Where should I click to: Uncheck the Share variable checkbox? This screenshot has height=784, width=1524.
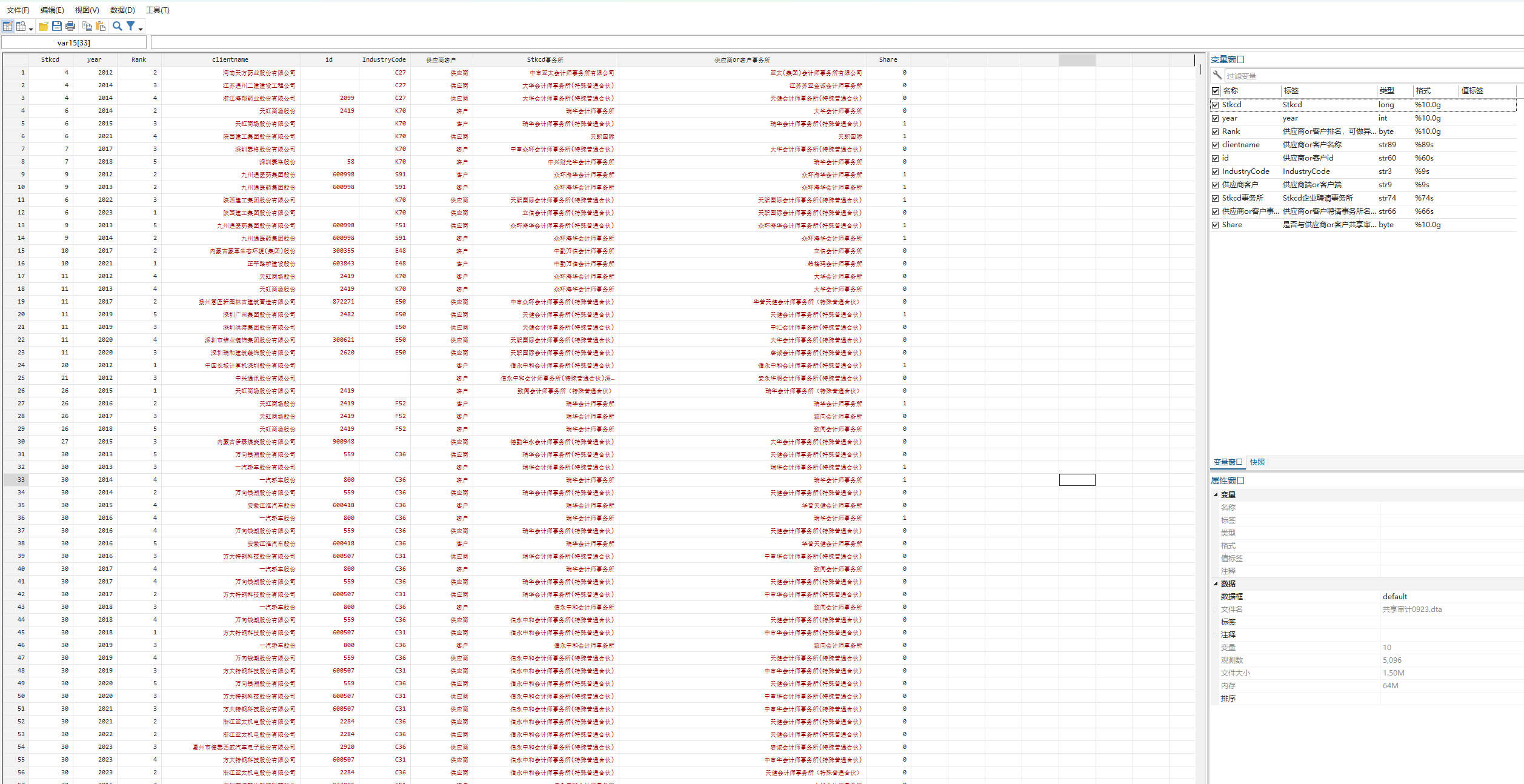coord(1215,225)
